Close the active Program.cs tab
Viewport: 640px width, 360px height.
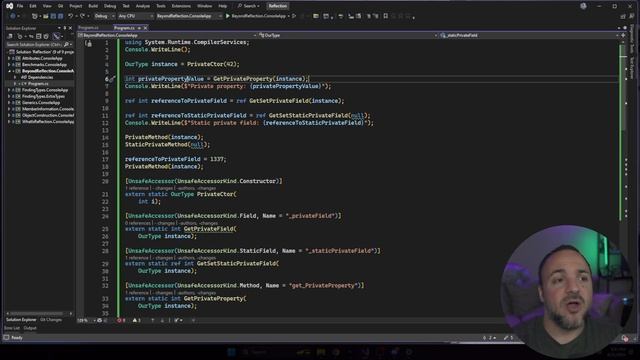(145, 28)
